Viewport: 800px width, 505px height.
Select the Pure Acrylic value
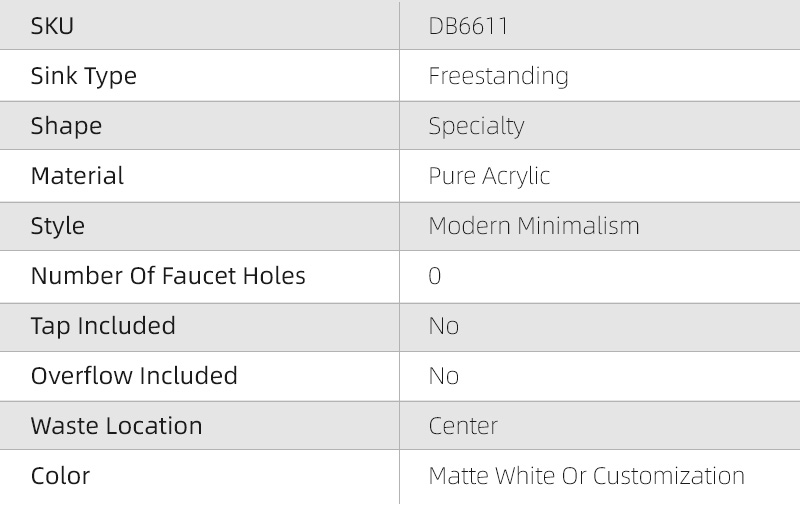tap(489, 176)
